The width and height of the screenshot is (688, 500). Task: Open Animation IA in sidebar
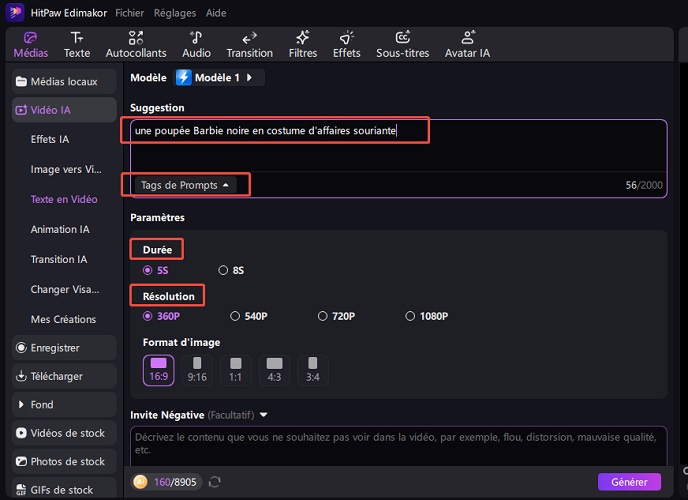click(x=60, y=229)
